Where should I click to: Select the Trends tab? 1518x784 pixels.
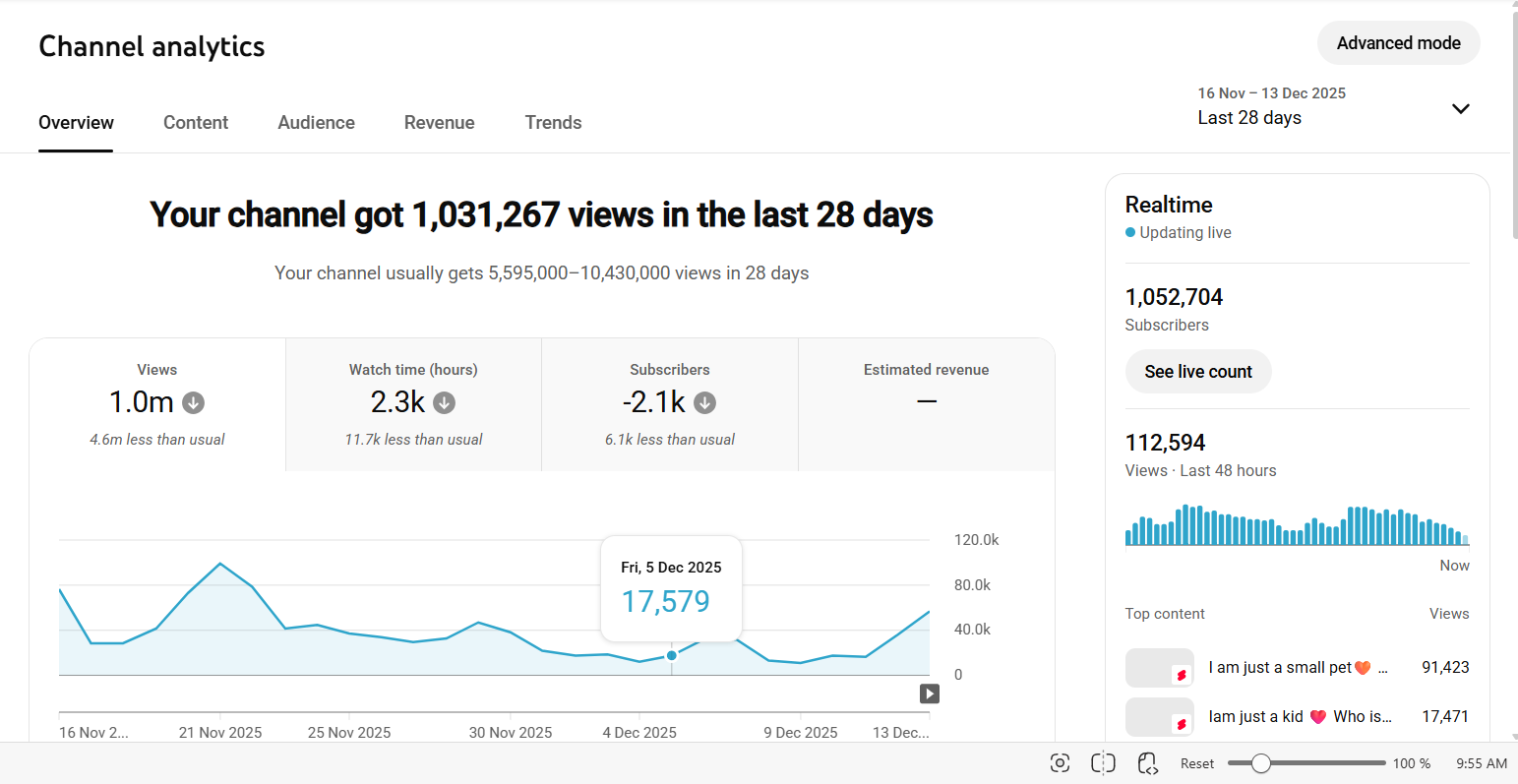point(553,122)
